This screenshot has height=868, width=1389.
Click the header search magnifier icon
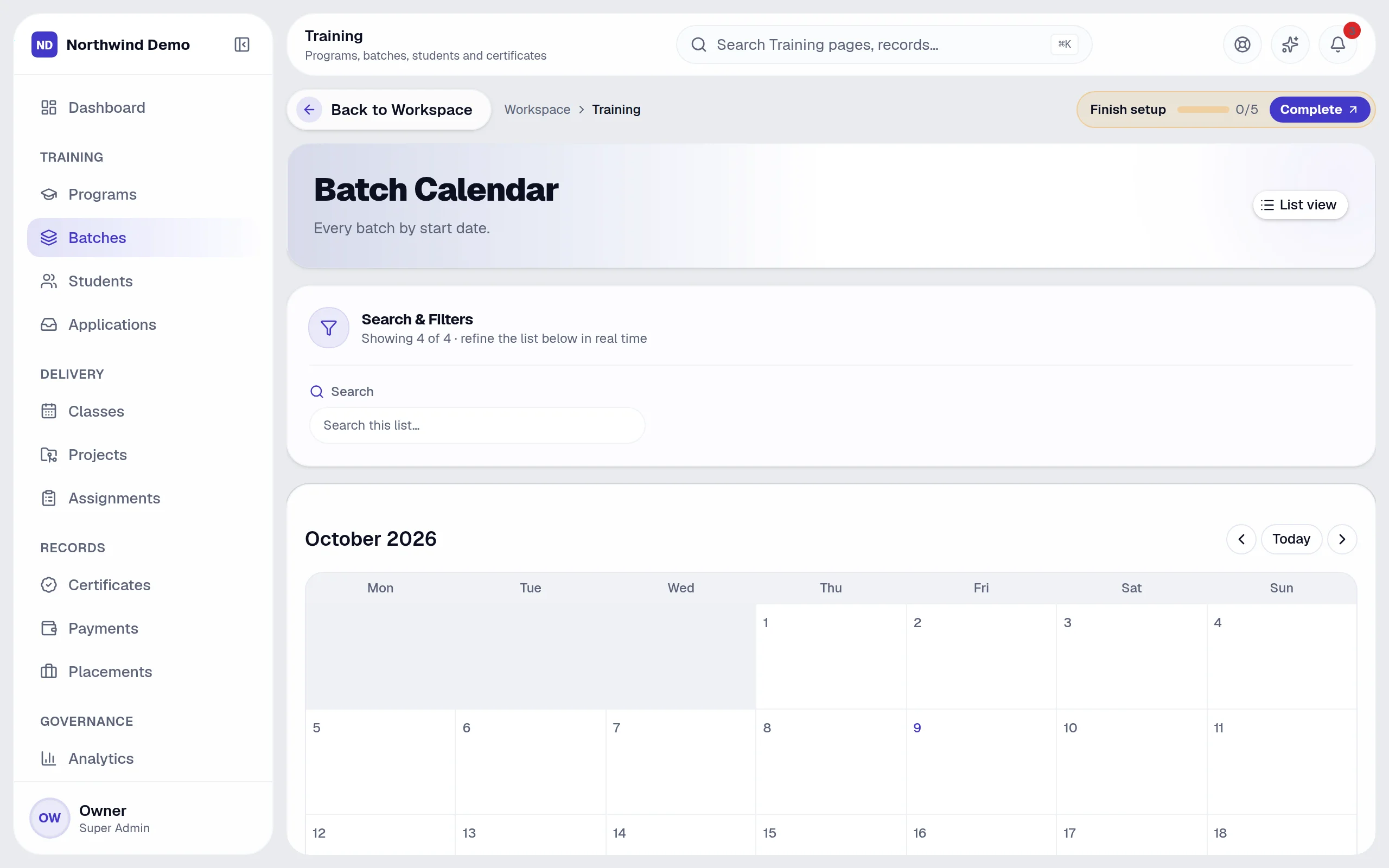[x=698, y=44]
